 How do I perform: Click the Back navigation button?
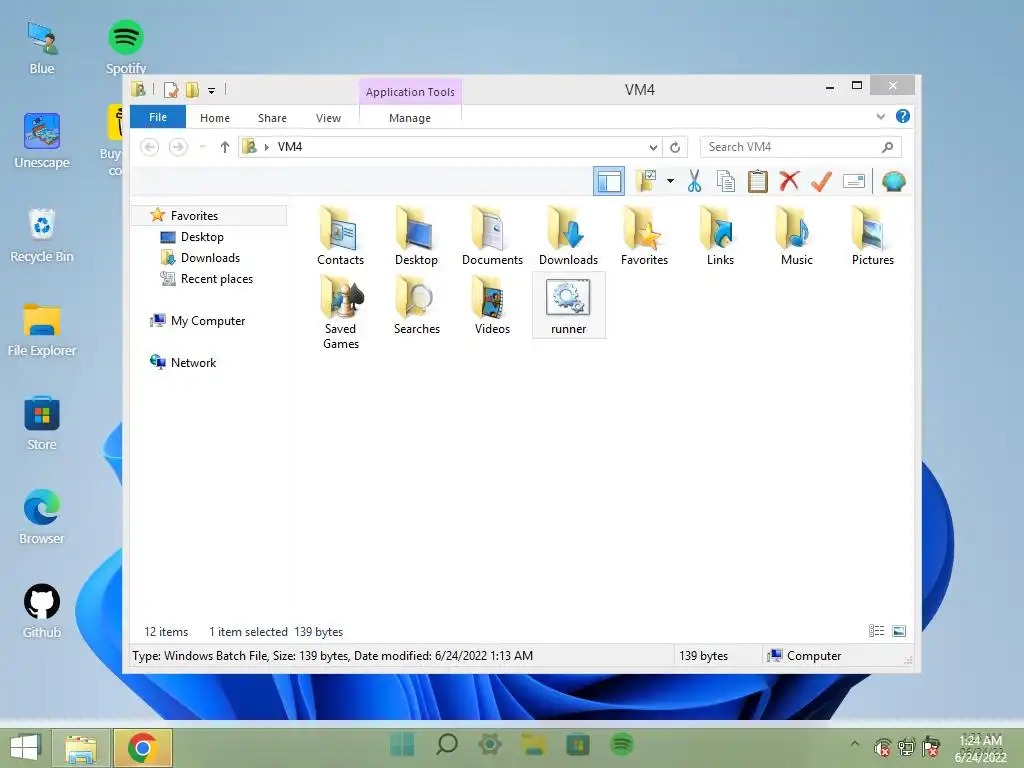pos(150,147)
